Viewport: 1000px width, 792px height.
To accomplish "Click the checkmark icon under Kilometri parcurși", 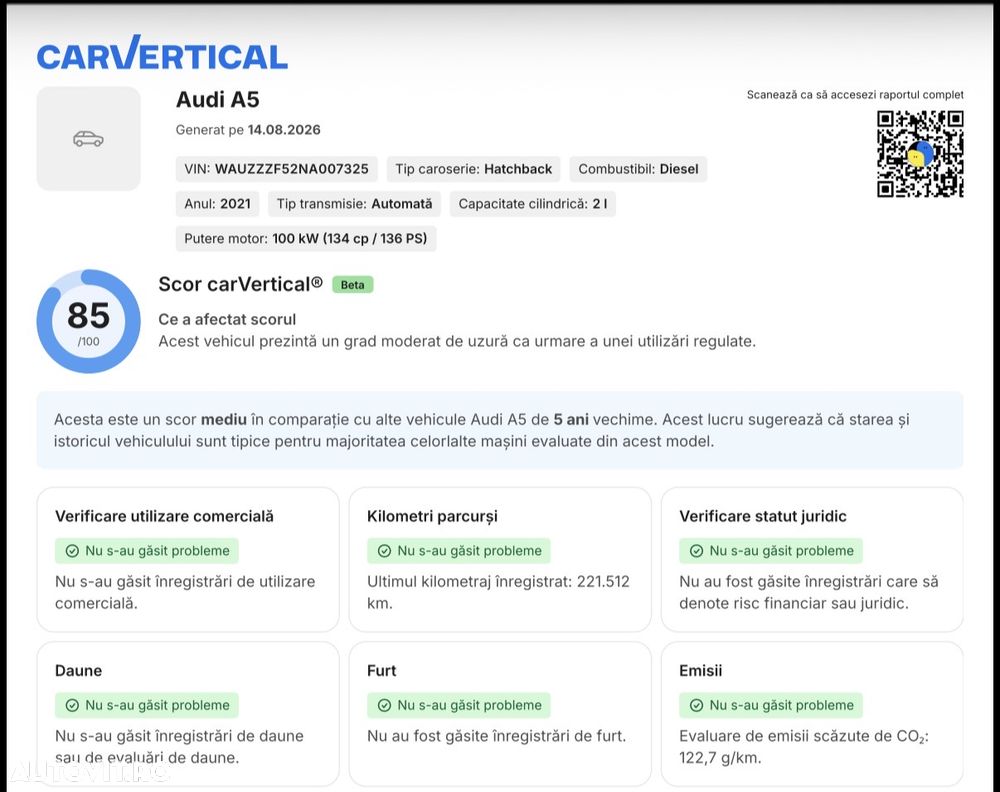I will pyautogui.click(x=385, y=551).
